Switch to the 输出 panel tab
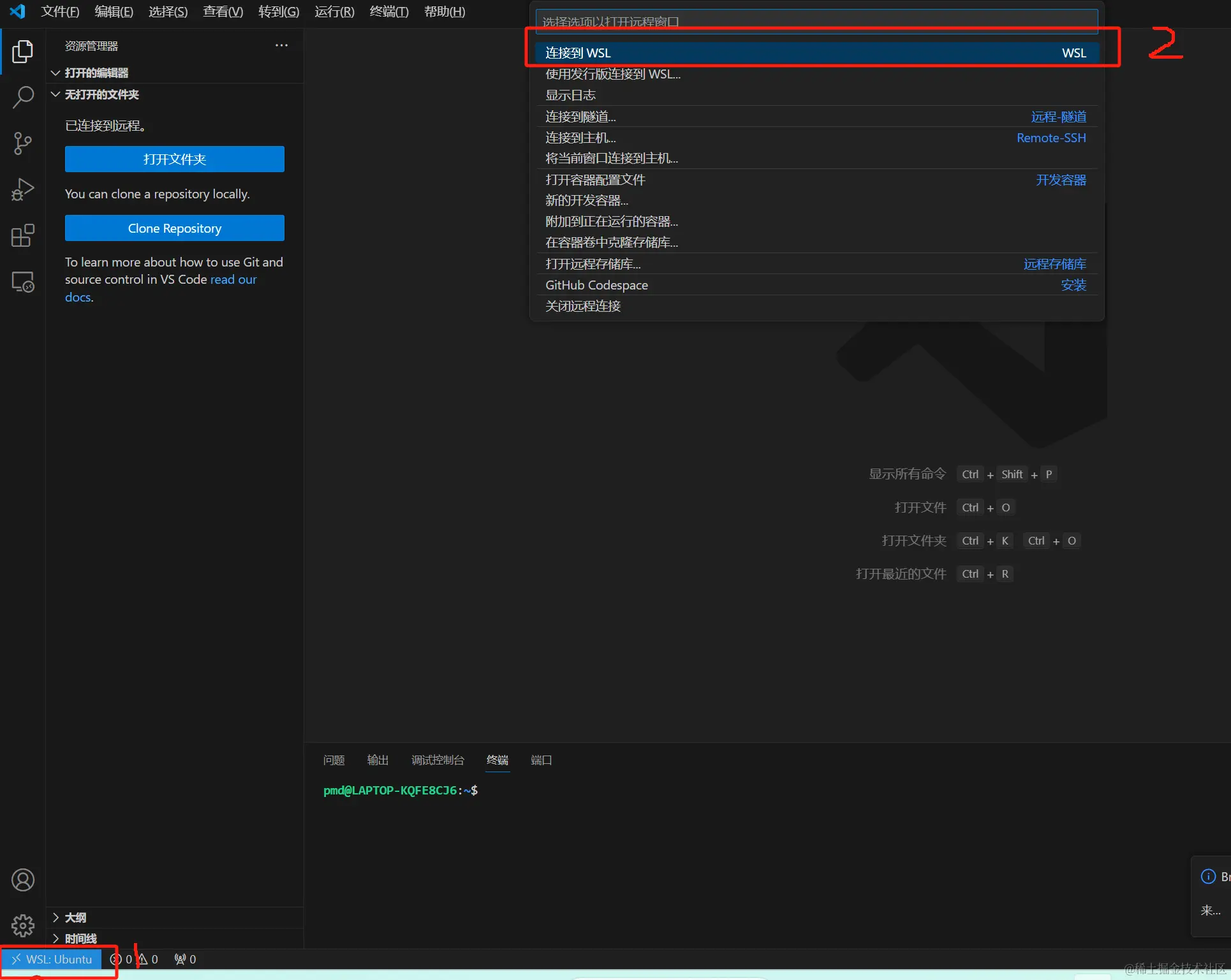Viewport: 1231px width, 980px height. coord(378,760)
